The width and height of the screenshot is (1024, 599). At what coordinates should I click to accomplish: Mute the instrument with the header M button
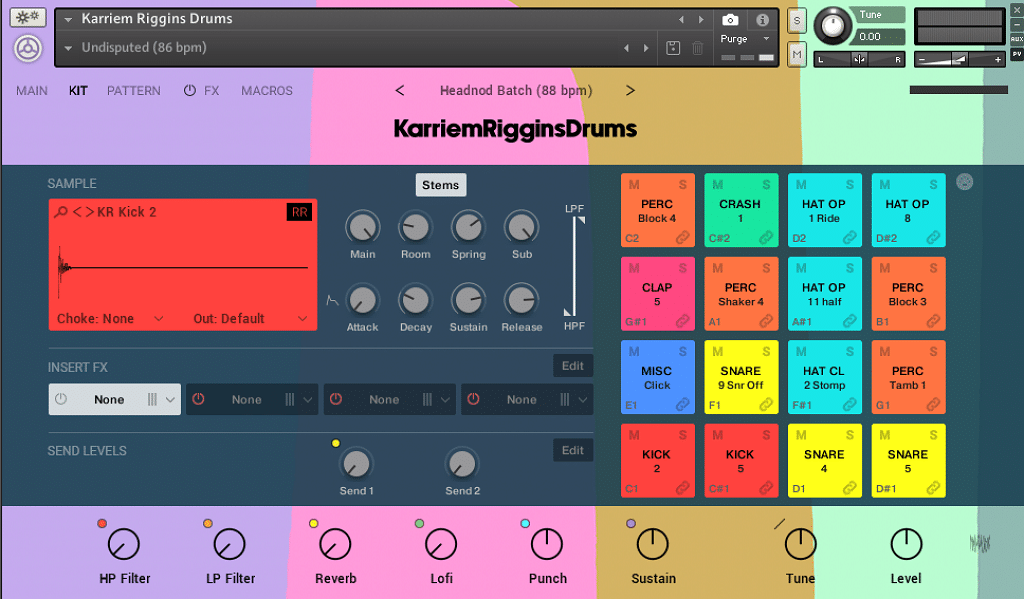[797, 54]
